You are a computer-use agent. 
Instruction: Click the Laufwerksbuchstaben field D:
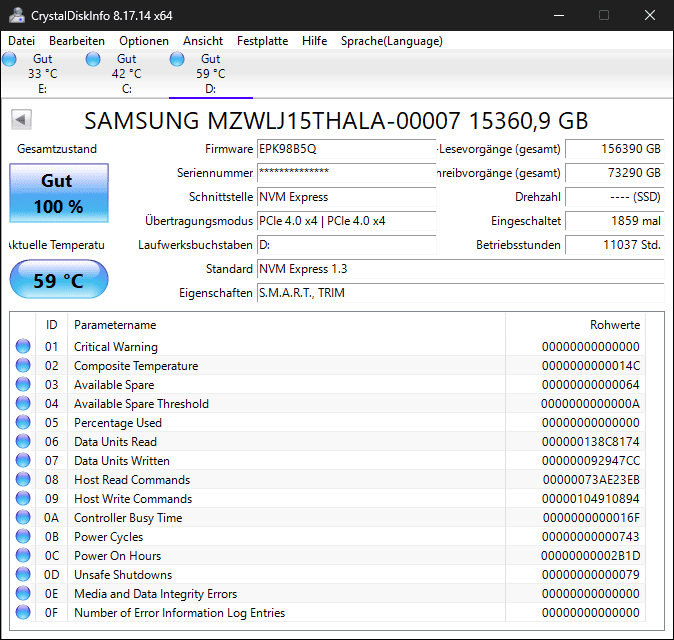click(346, 245)
